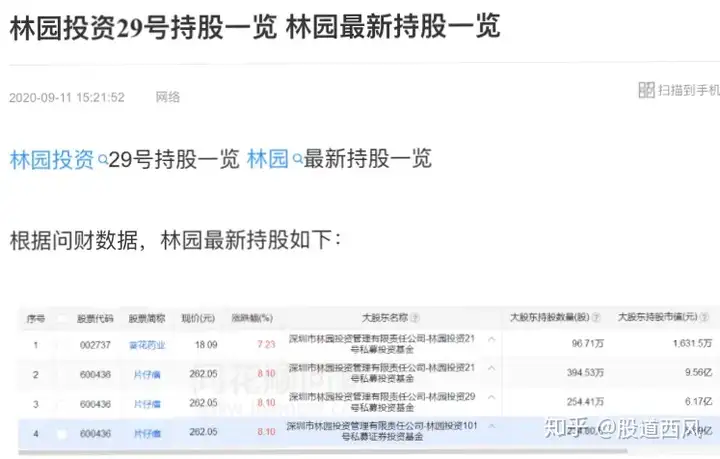Click the QR scan-to-phone icon
This screenshot has height=459, width=720.
click(x=646, y=90)
